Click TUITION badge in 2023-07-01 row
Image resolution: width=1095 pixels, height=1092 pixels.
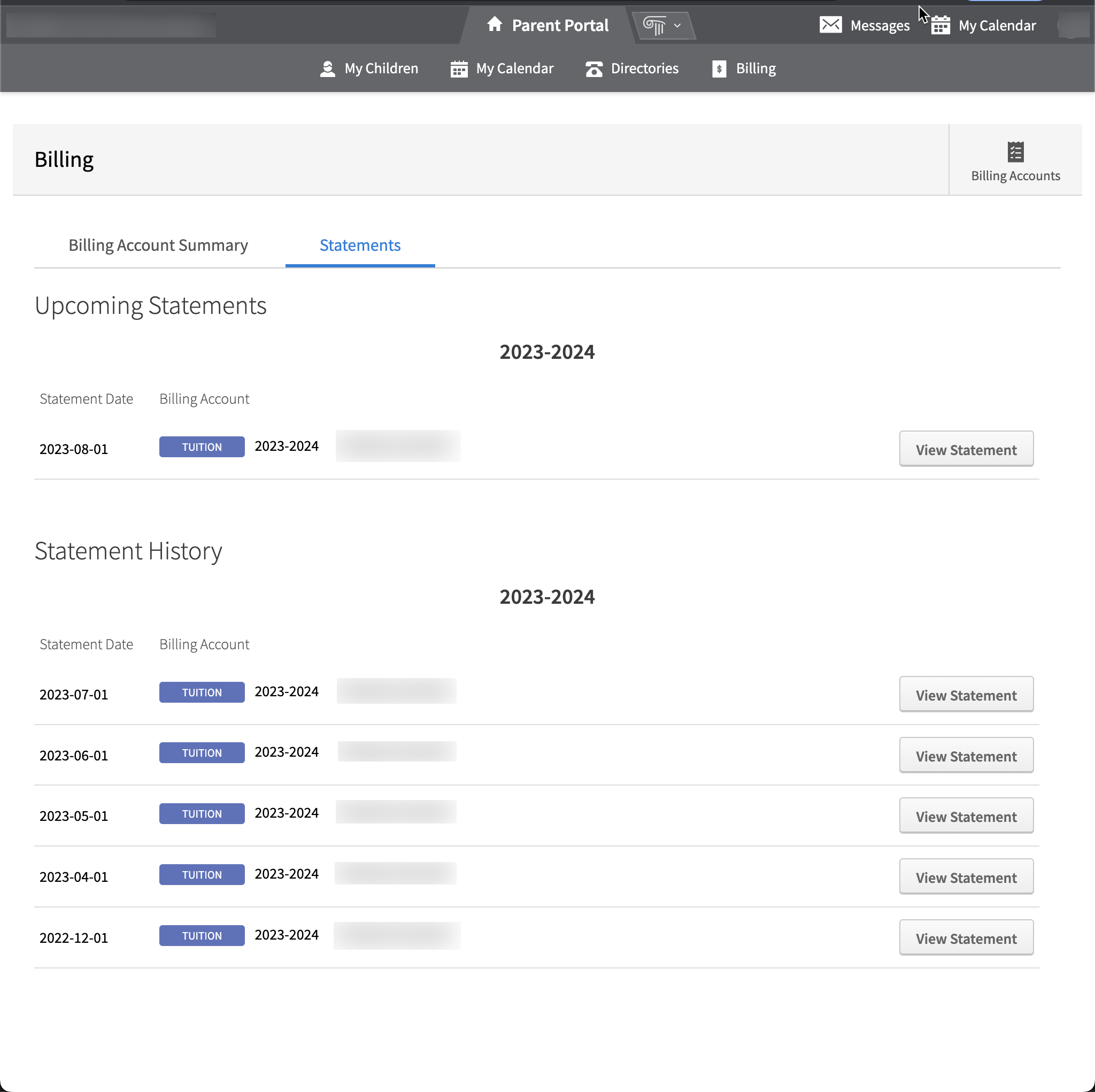(x=202, y=693)
